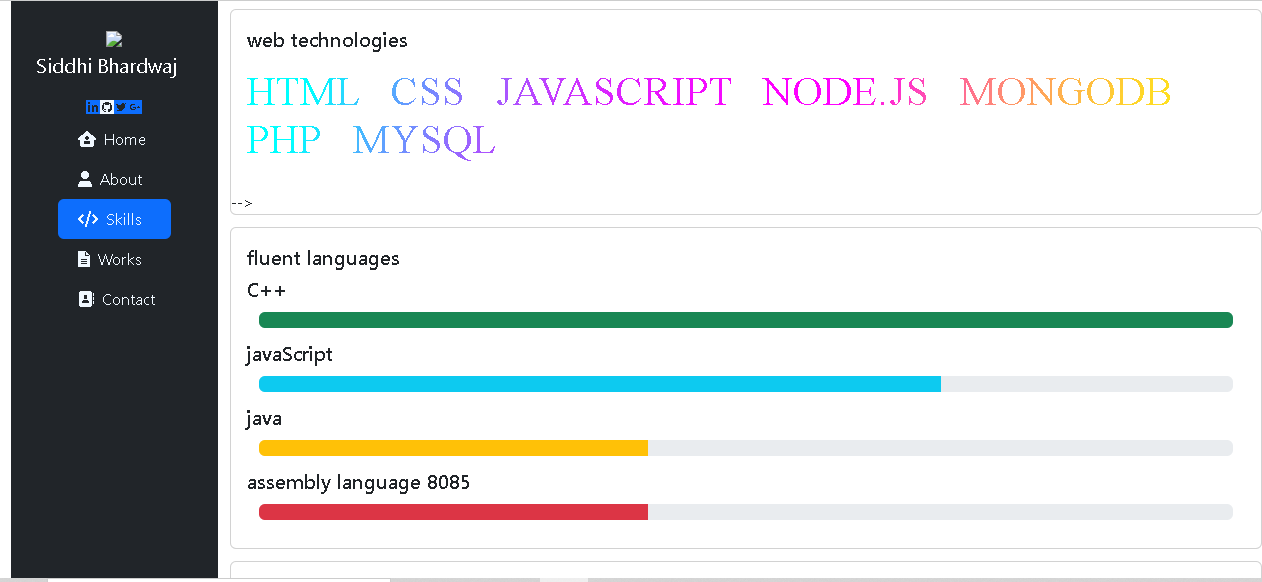Click the C++ skill label
The height and width of the screenshot is (582, 1262).
(x=266, y=291)
